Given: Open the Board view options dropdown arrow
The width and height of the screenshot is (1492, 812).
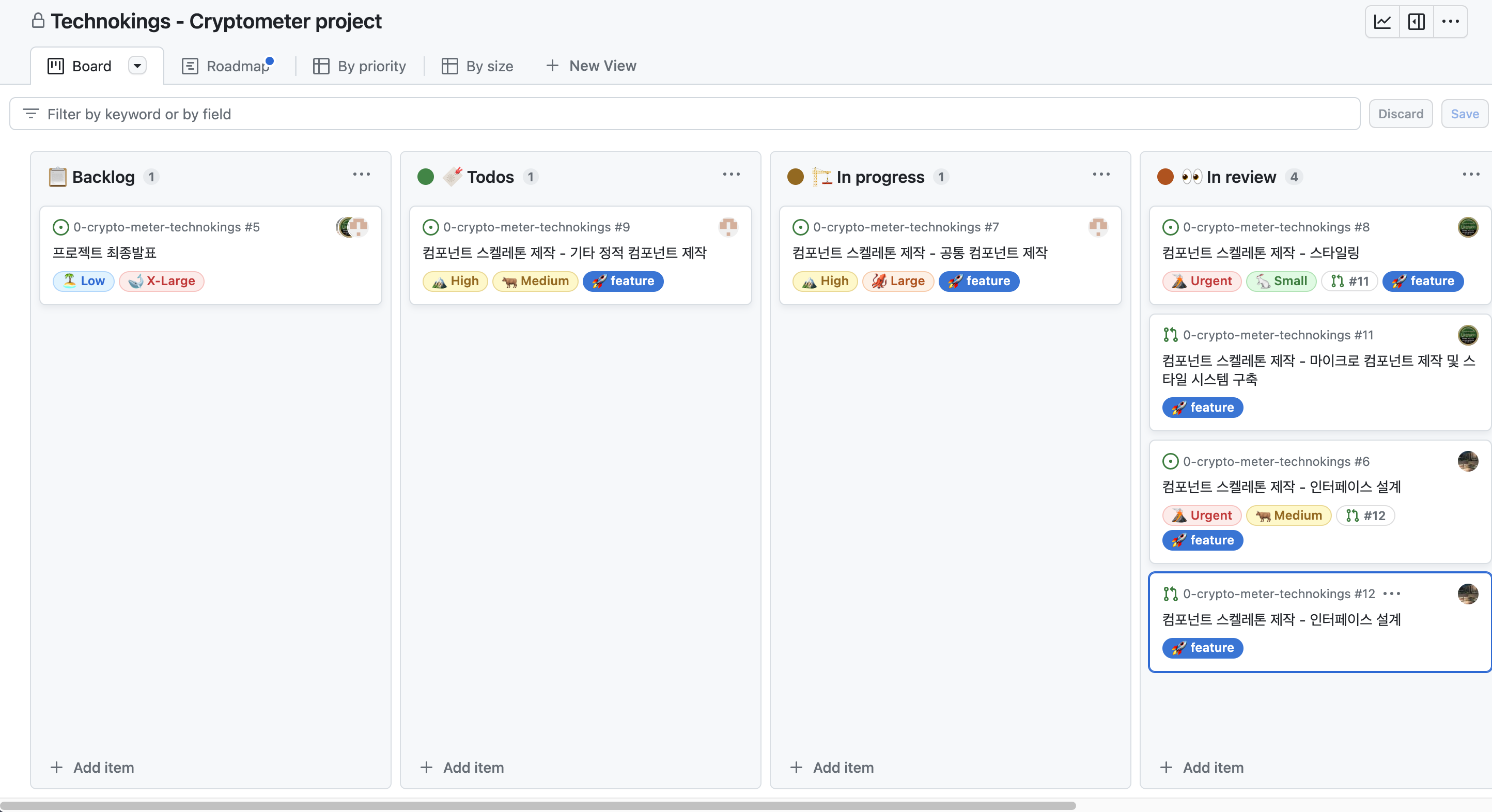Looking at the screenshot, I should (x=137, y=66).
